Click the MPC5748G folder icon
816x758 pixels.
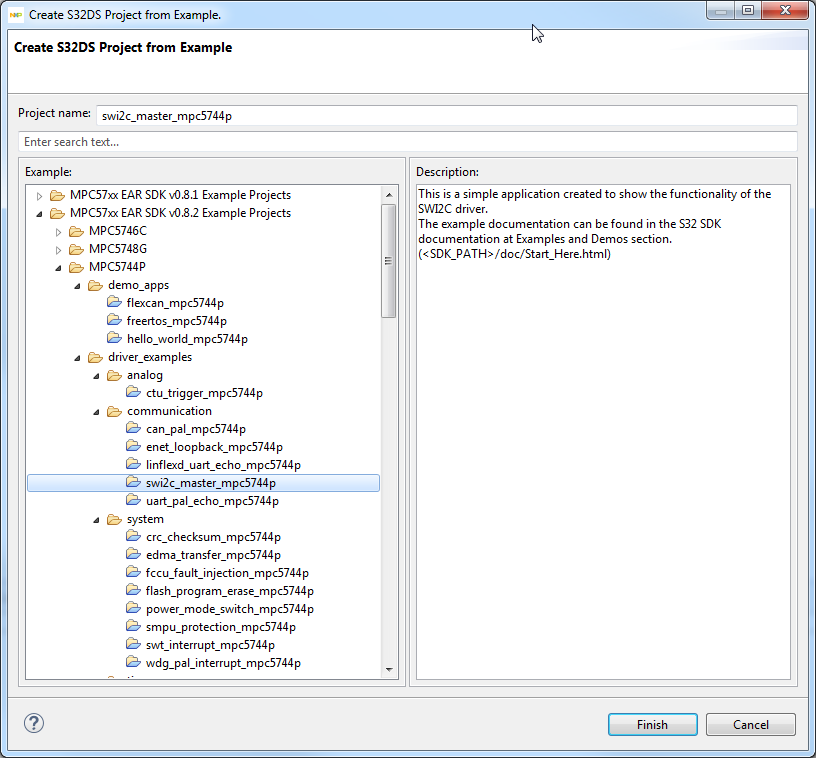pos(76,249)
